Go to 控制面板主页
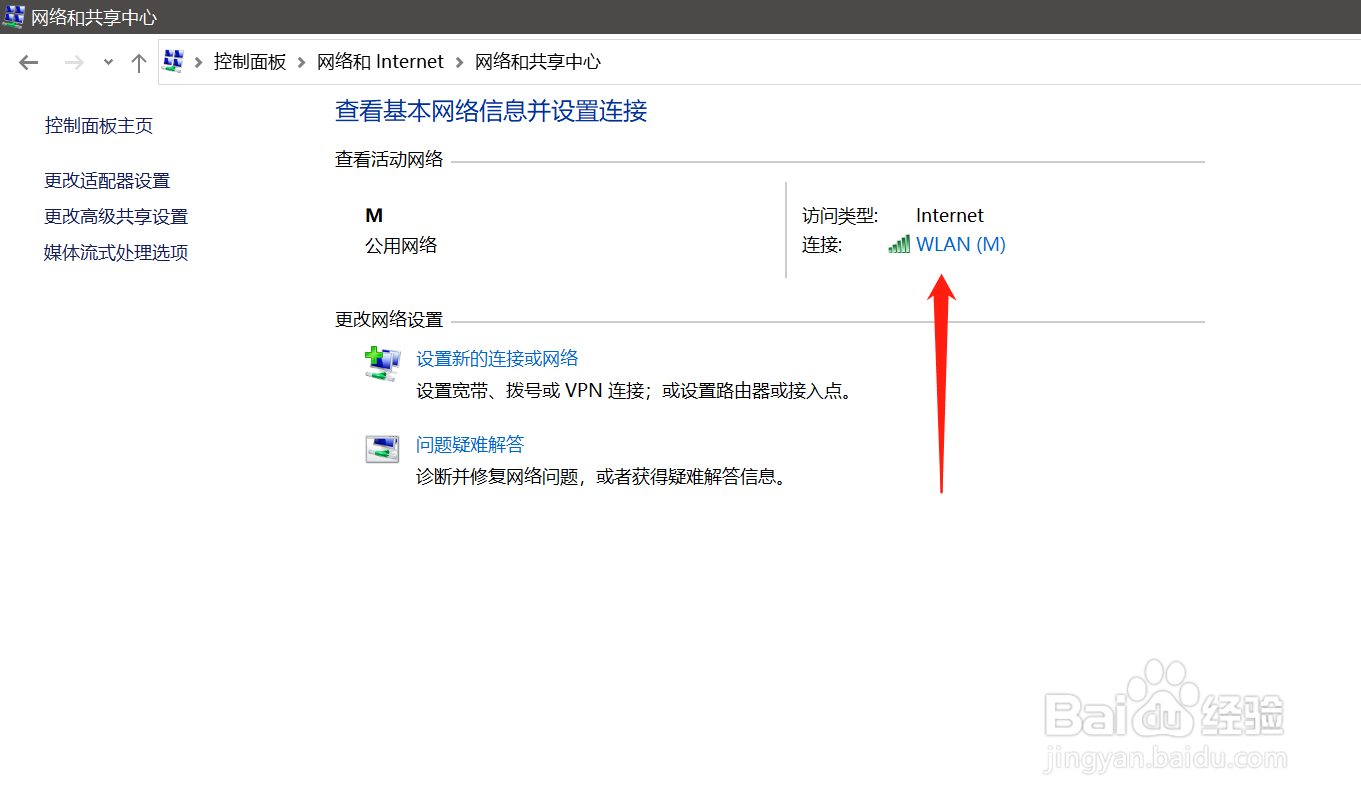 tap(98, 124)
